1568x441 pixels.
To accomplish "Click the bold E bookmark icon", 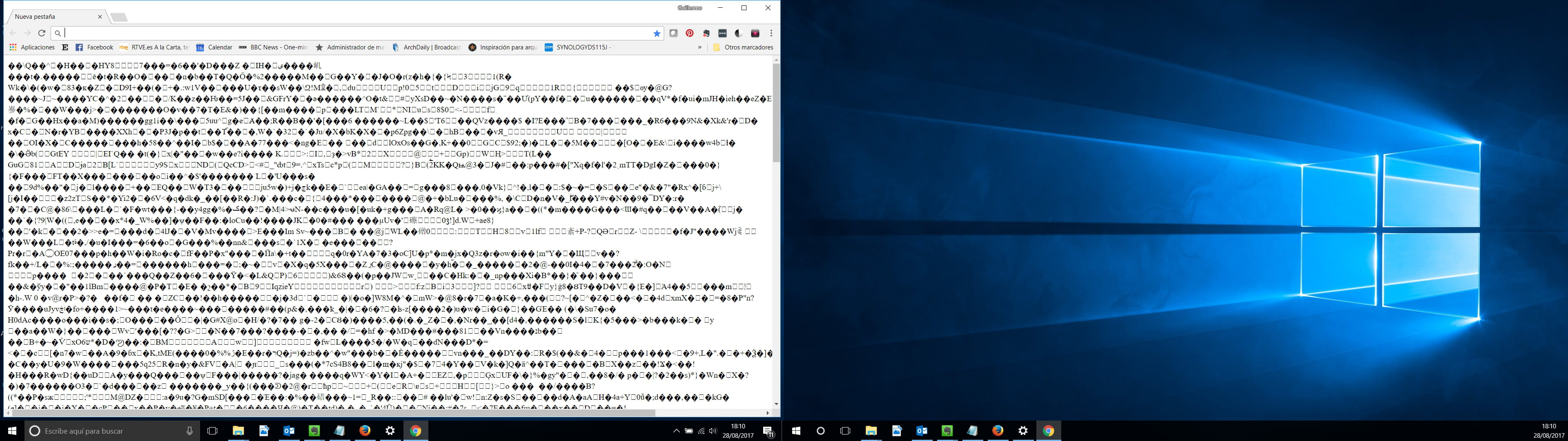I will tap(65, 47).
